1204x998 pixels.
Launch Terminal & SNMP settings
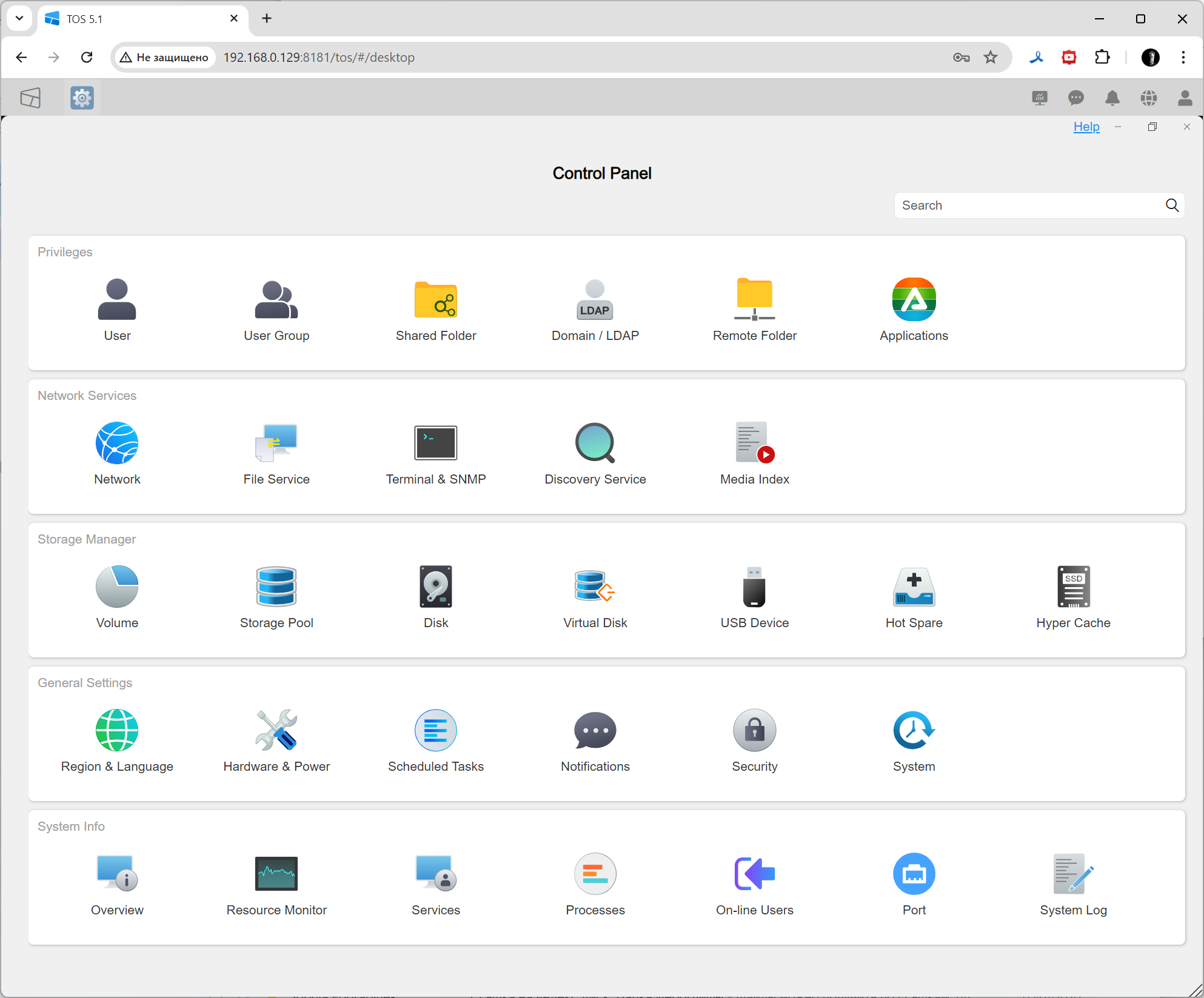[x=435, y=453]
